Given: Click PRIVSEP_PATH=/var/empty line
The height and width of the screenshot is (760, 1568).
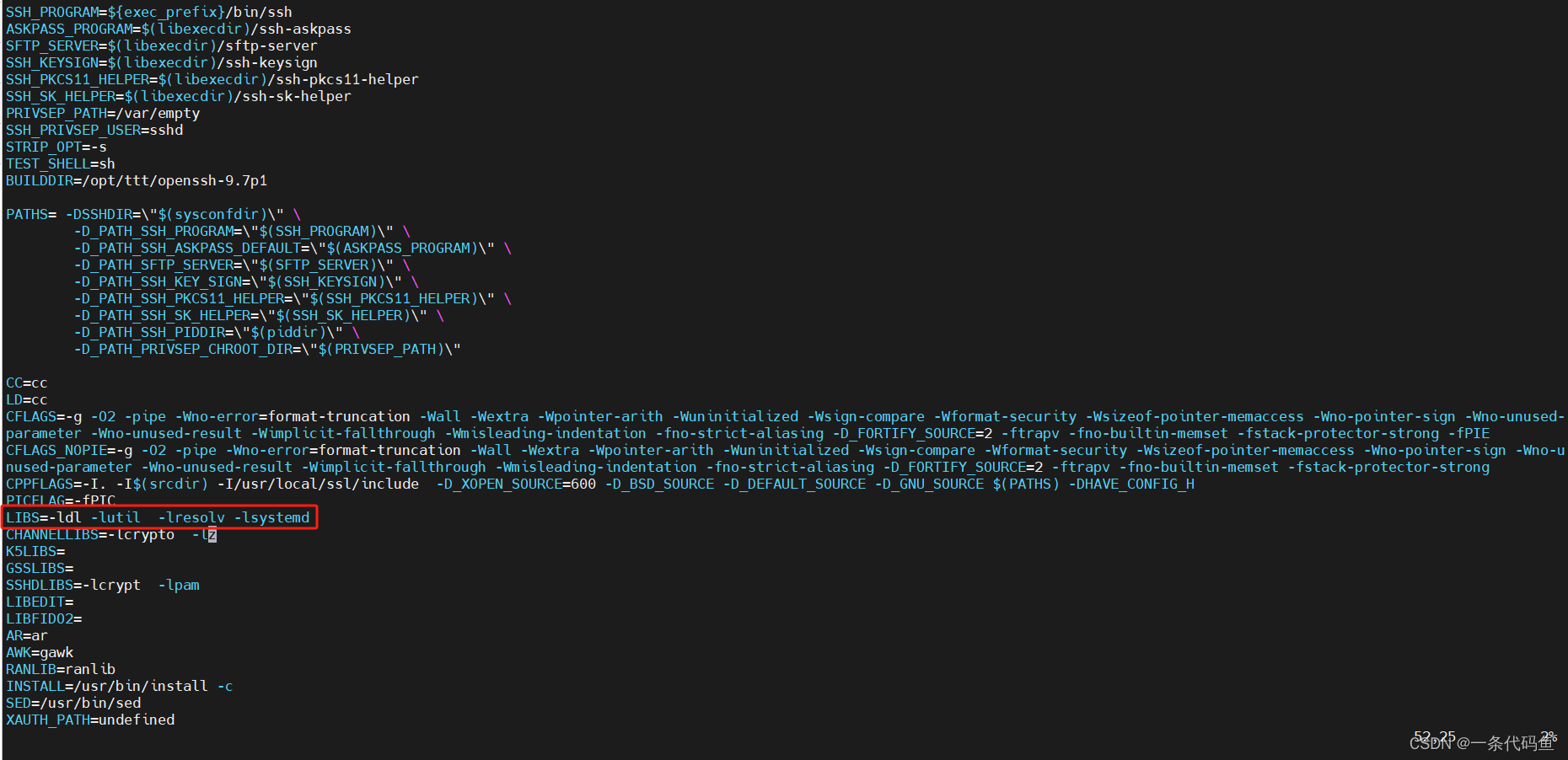Looking at the screenshot, I should pos(103,113).
